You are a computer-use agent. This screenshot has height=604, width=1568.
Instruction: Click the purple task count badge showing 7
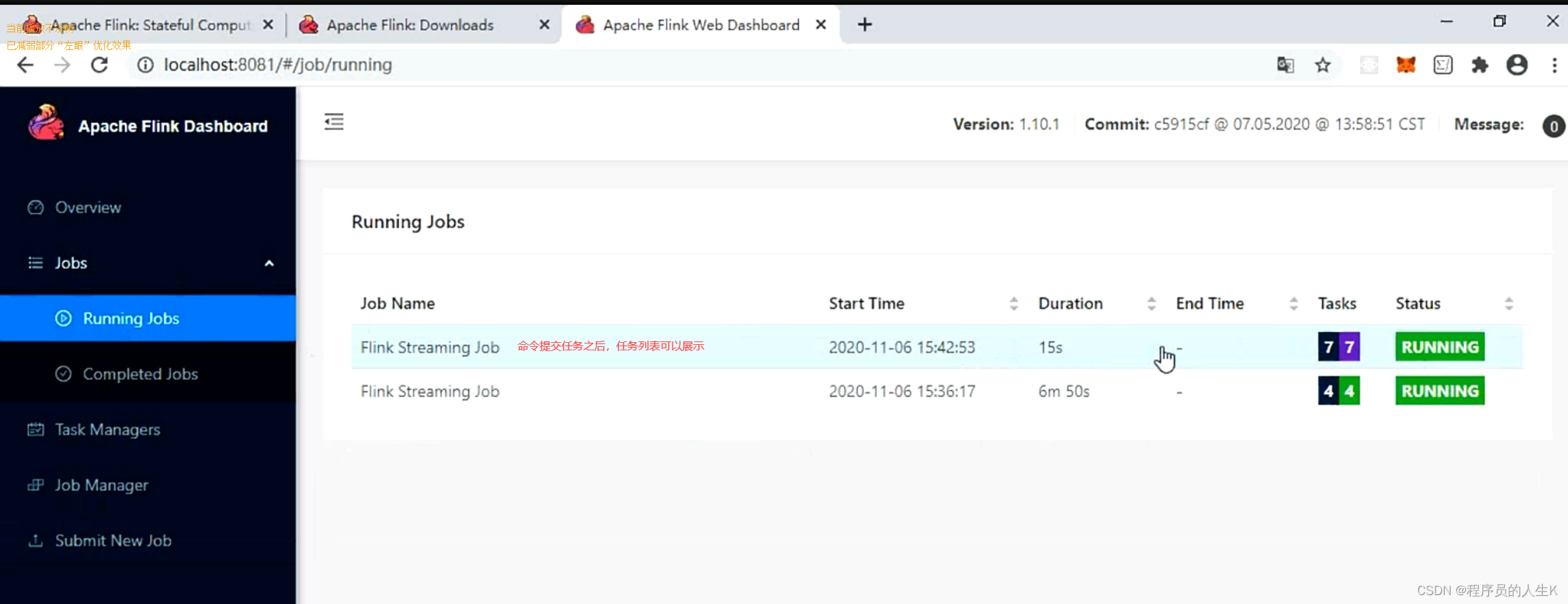point(1349,347)
